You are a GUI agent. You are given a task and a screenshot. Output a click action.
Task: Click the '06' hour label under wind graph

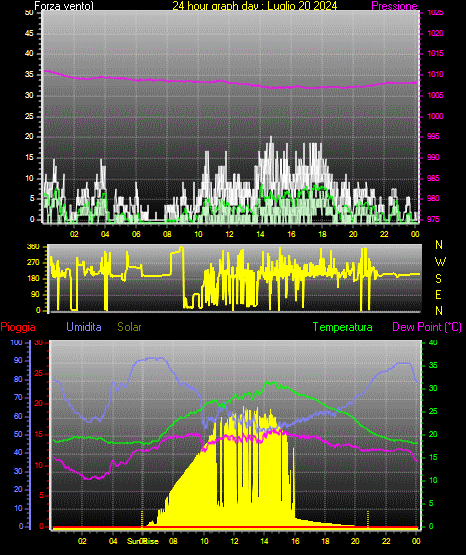pos(136,234)
